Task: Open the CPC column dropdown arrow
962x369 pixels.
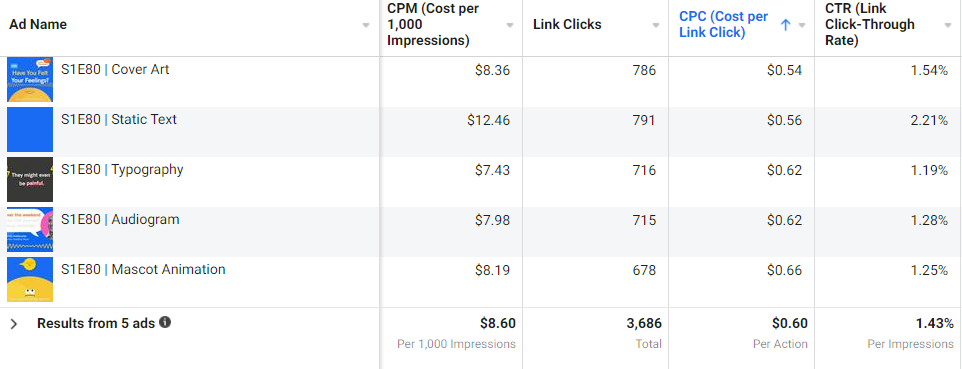Action: click(x=802, y=26)
